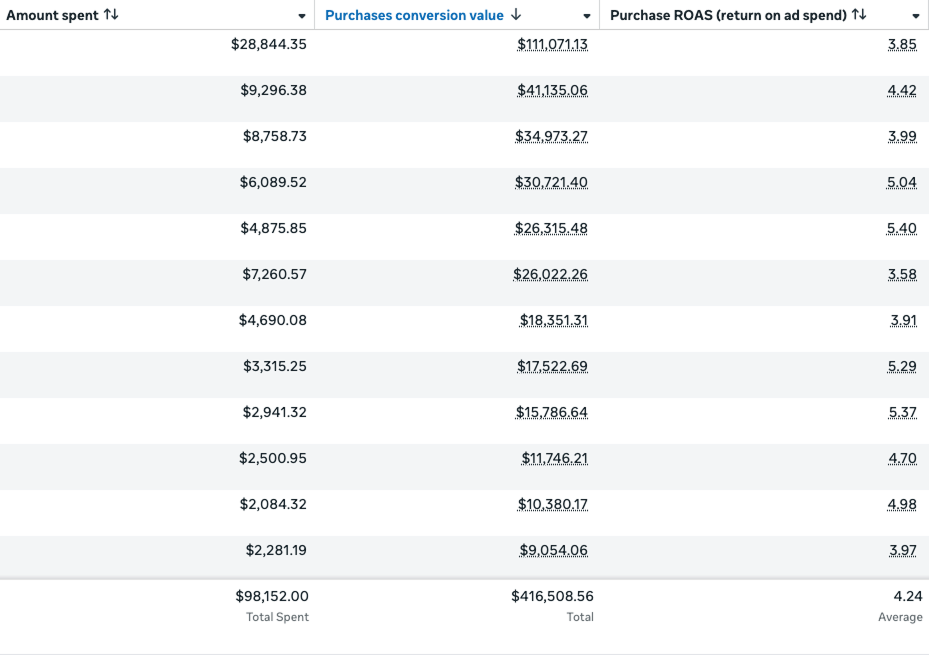Select the $6,089.52 amount spent cell
Image resolution: width=929 pixels, height=655 pixels.
[x=274, y=183]
